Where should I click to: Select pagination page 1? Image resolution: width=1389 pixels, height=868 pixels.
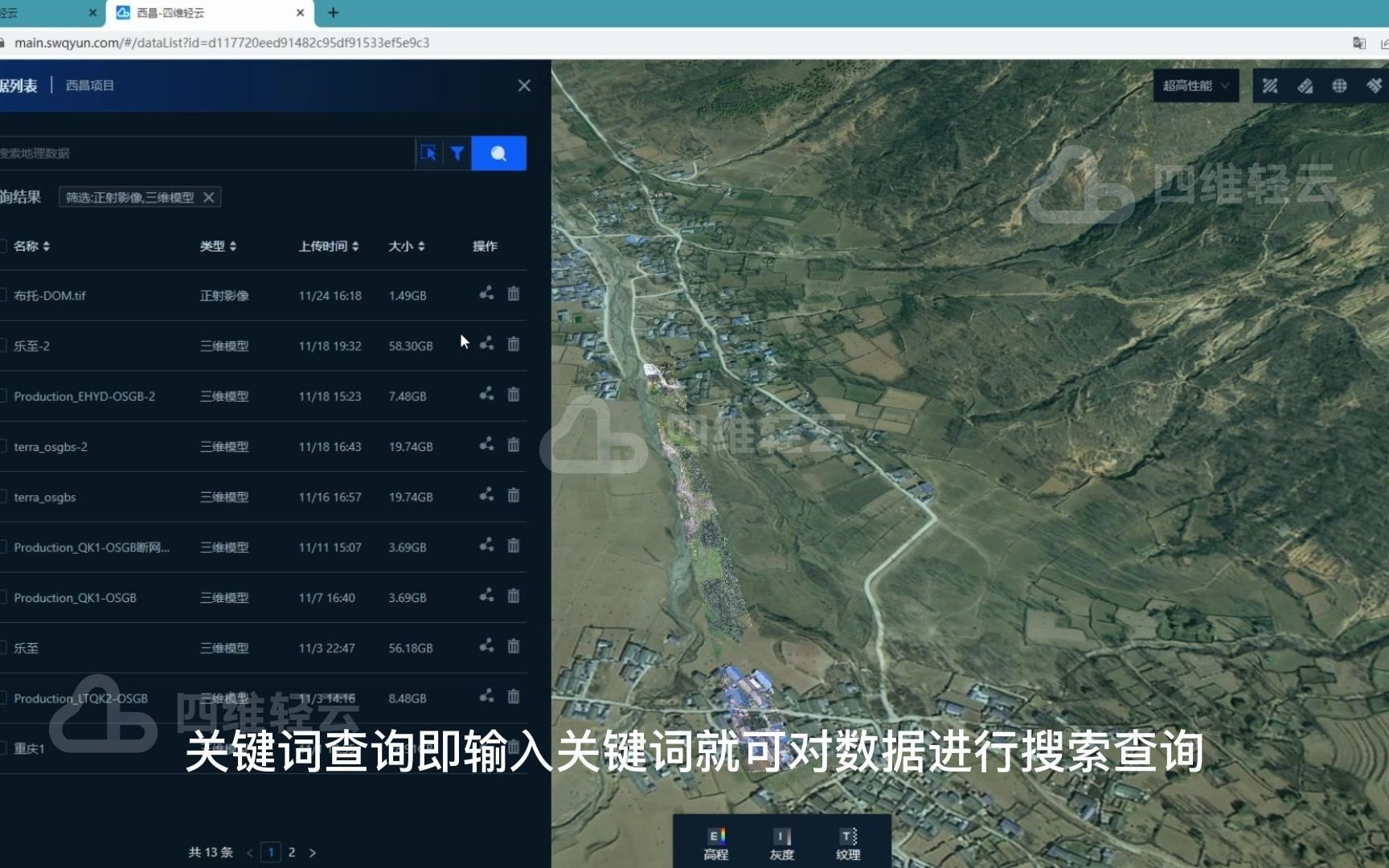pos(271,852)
